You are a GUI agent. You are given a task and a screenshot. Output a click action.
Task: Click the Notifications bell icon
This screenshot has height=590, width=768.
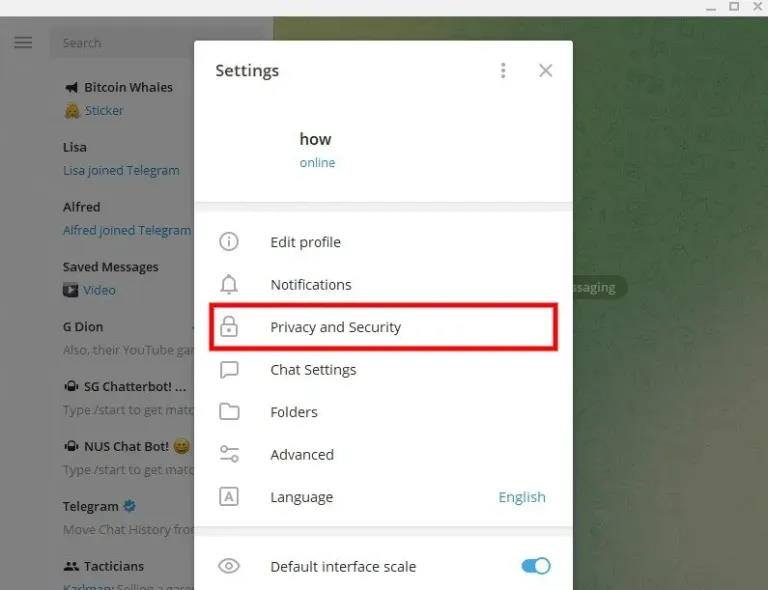229,284
